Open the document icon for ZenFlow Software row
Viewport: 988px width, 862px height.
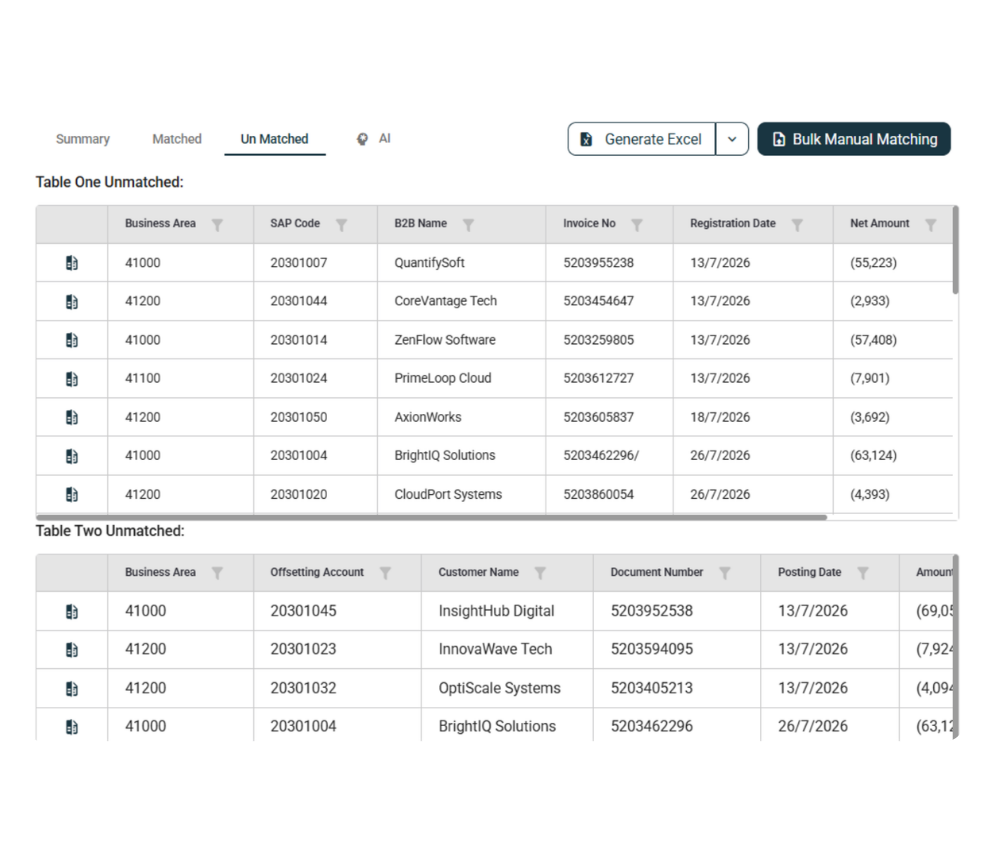[x=72, y=340]
